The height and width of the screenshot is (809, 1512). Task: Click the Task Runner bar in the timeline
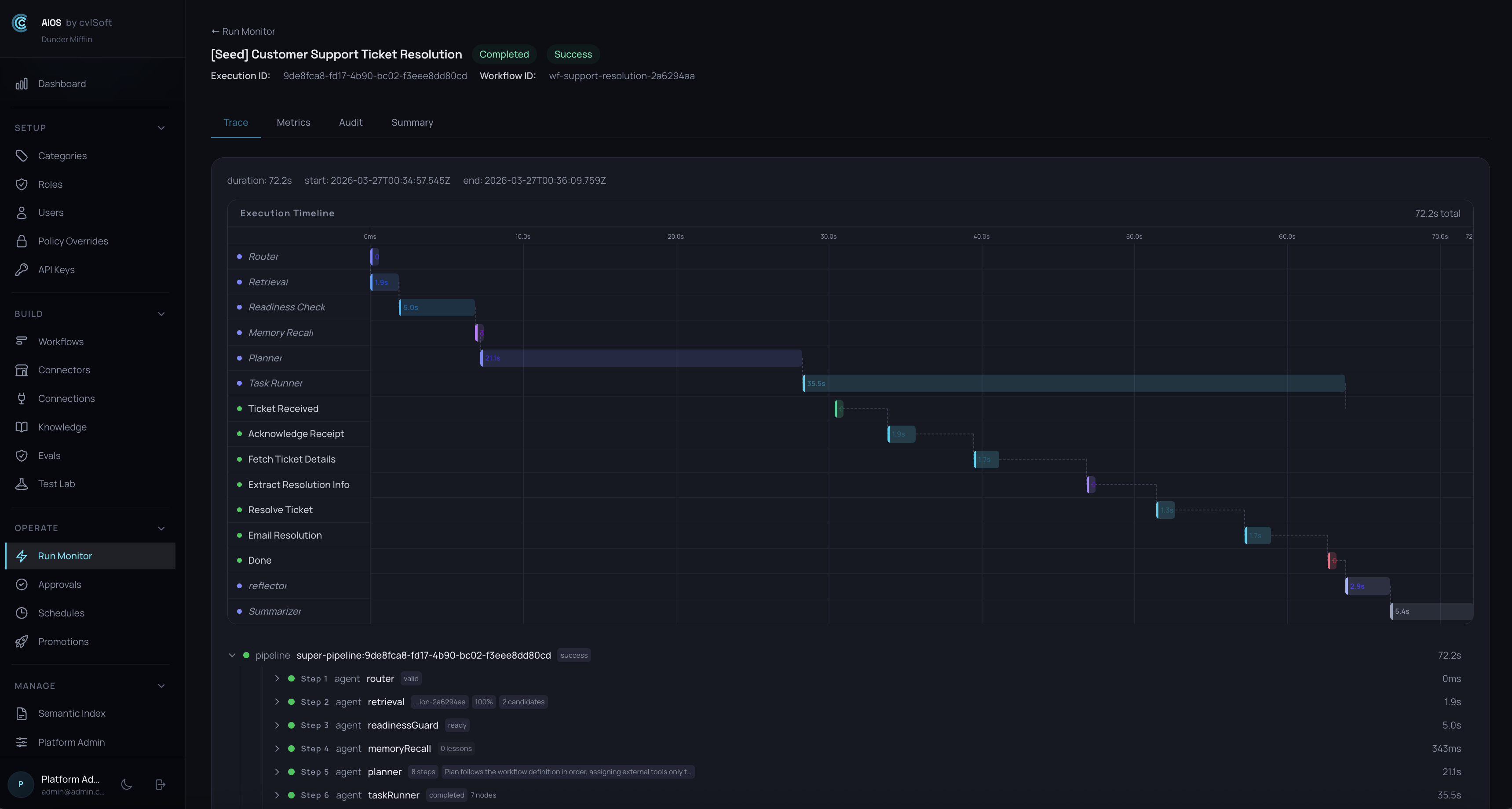1074,383
